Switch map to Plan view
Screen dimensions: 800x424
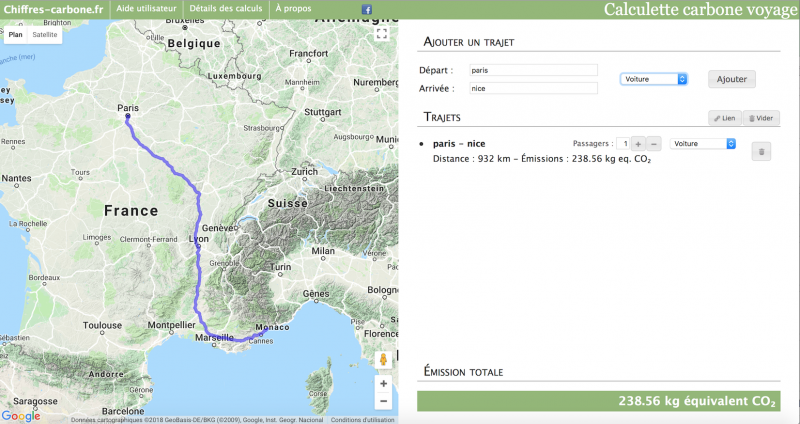click(x=15, y=35)
